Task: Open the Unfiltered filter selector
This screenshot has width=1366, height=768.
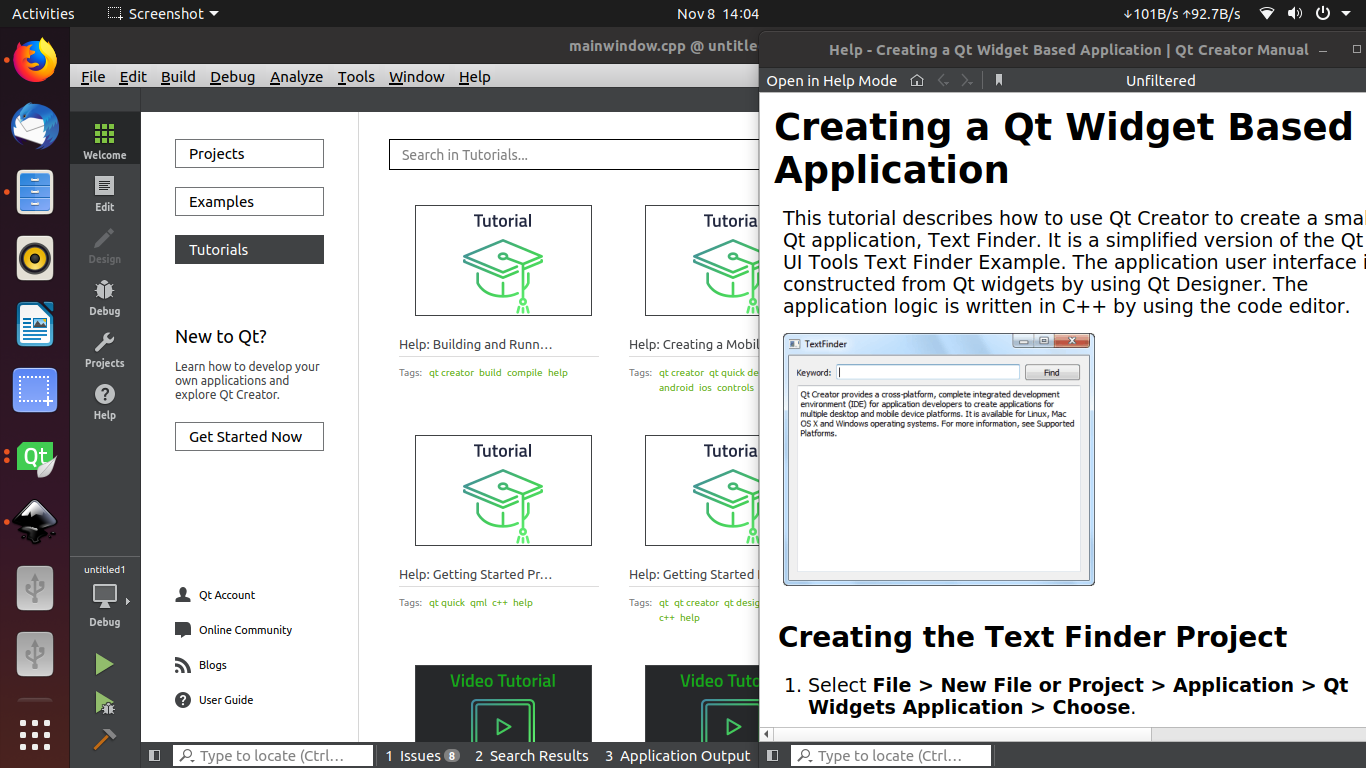Action: pos(1160,80)
